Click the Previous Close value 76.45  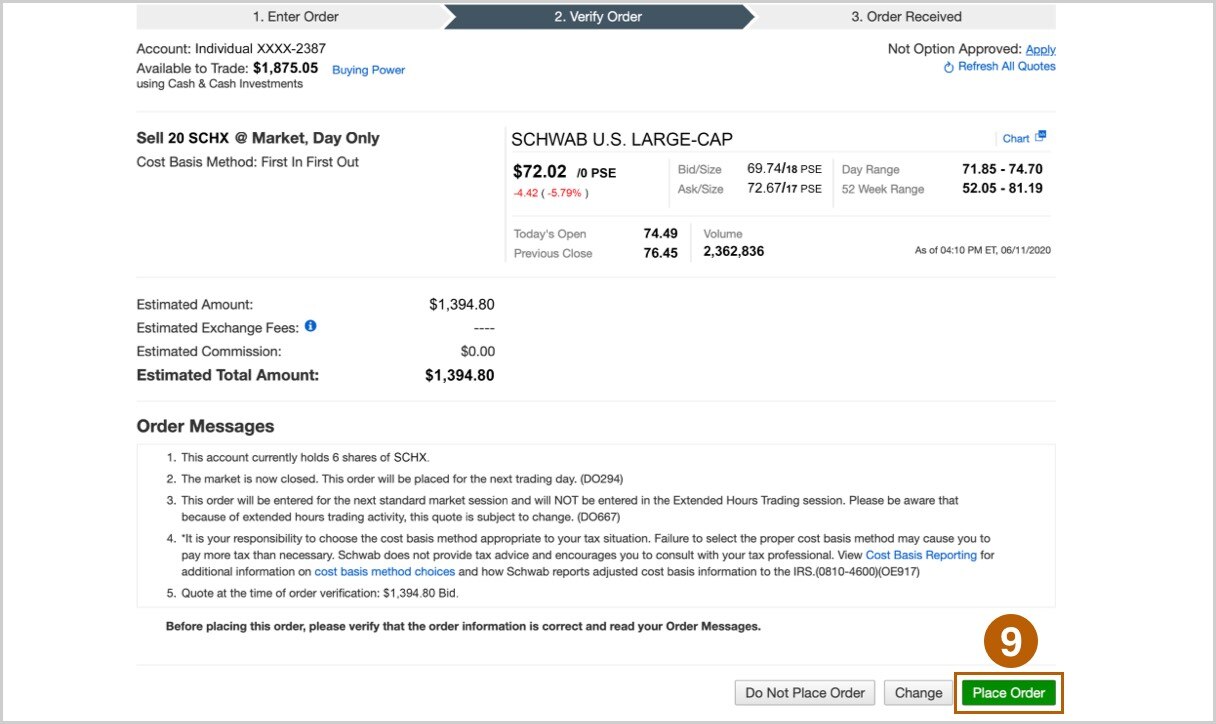pyautogui.click(x=661, y=253)
